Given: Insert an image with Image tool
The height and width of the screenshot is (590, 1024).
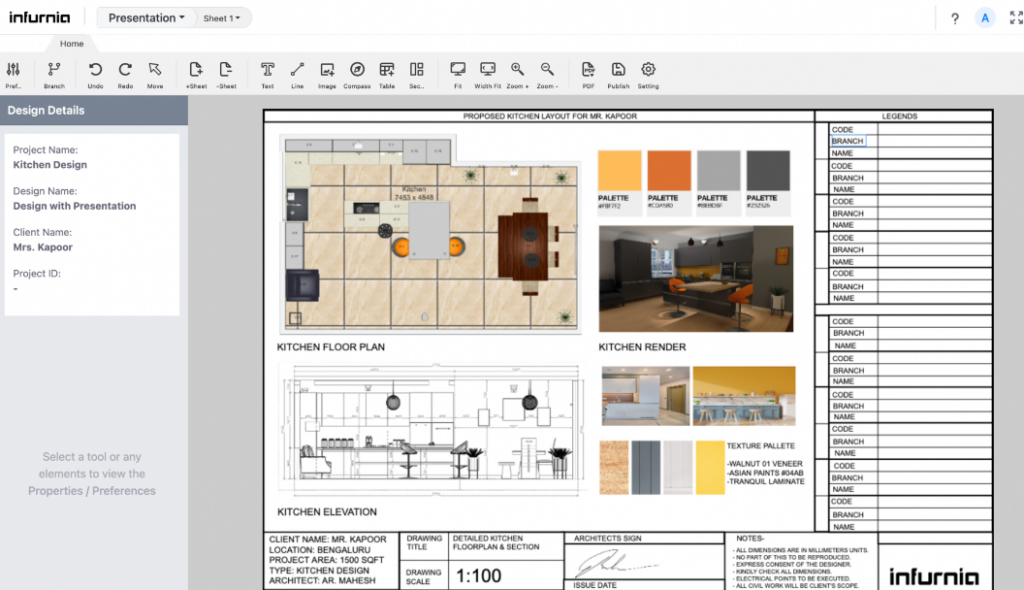Looking at the screenshot, I should (327, 74).
